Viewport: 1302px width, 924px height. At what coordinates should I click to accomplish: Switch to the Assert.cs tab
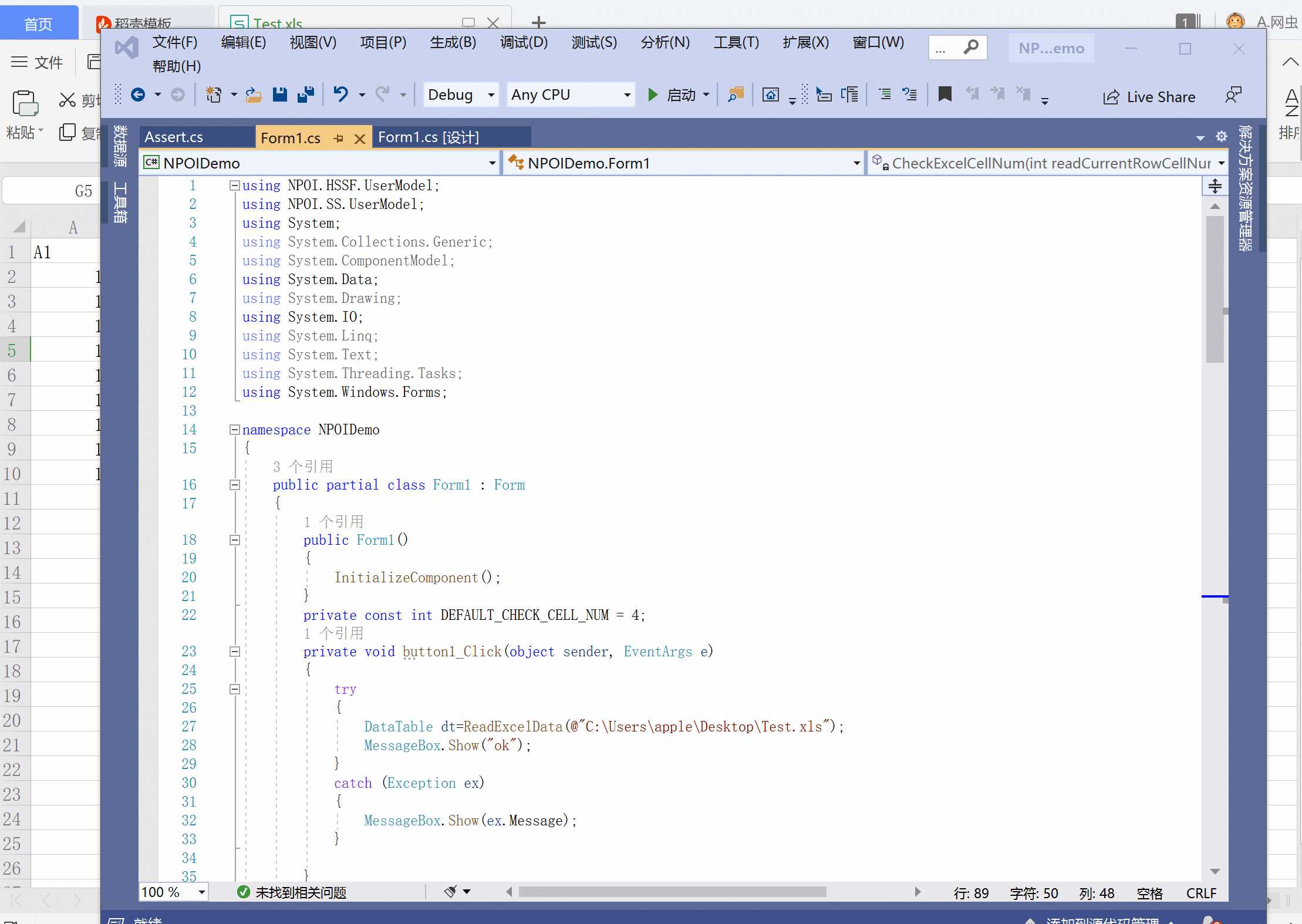174,137
